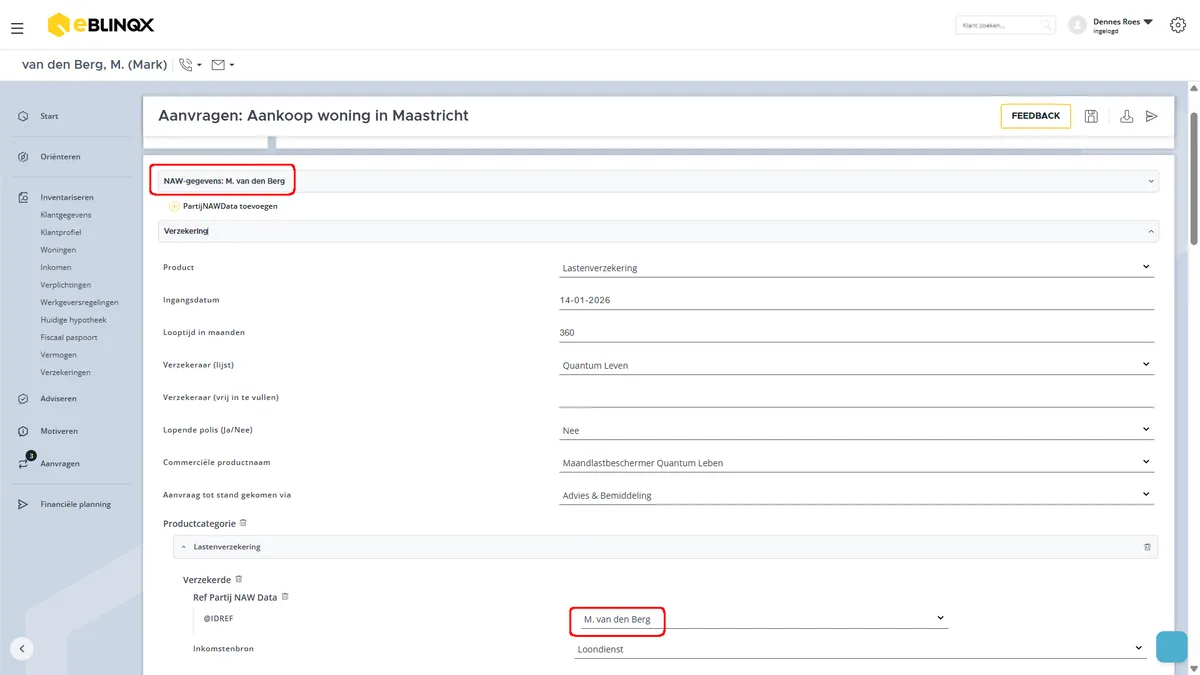Open the Aanvraag tot stand gekomen via dropdown

[856, 495]
